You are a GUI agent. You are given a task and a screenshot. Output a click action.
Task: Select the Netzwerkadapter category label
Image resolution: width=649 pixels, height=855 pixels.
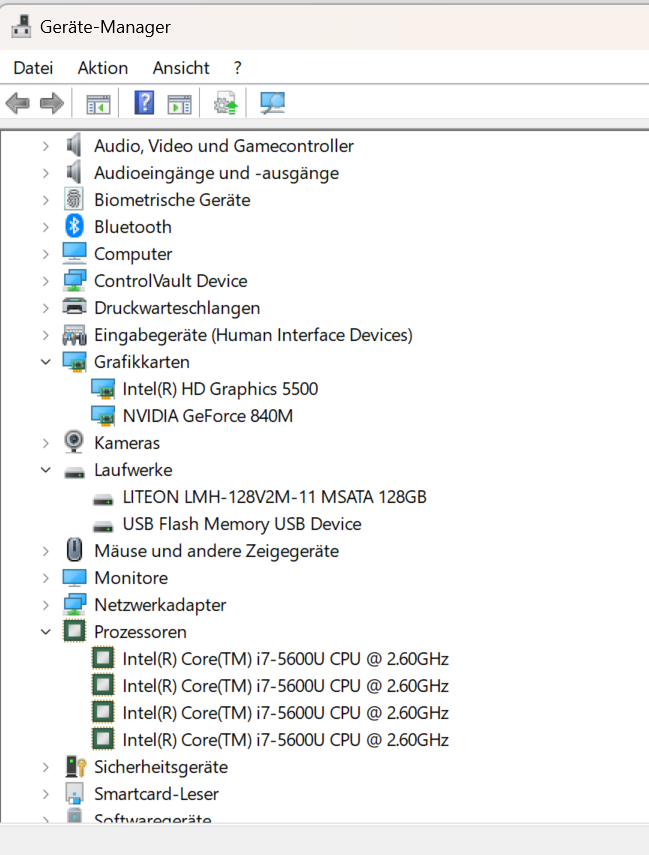(160, 605)
